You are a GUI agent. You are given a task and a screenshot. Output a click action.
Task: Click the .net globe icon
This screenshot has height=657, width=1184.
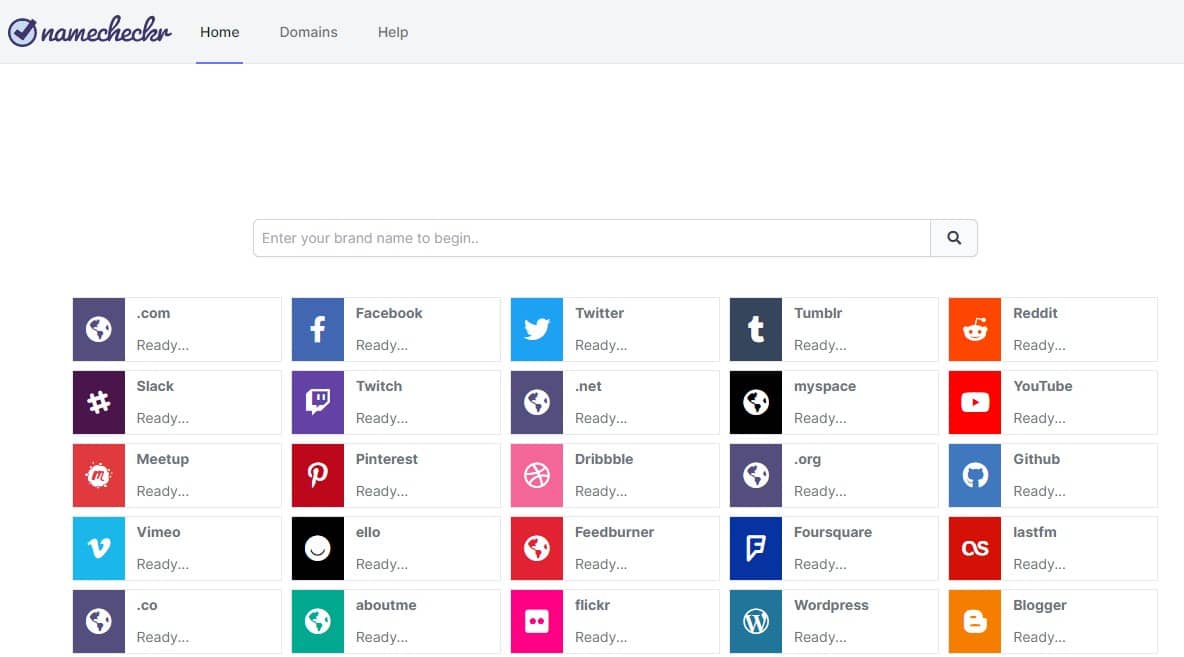point(537,403)
